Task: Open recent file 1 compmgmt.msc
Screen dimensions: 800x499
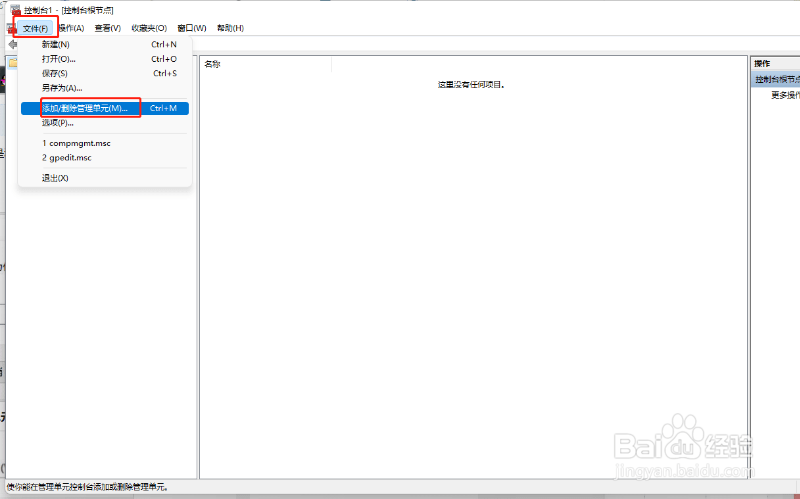Action: click(x=105, y=143)
